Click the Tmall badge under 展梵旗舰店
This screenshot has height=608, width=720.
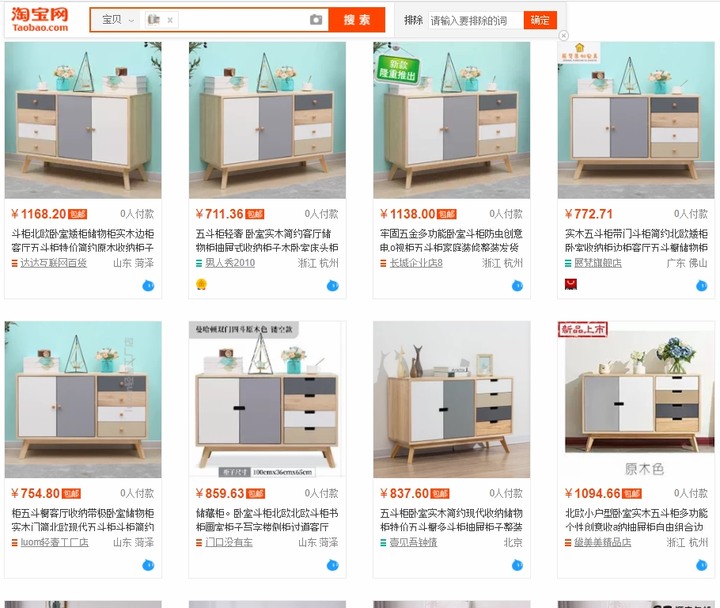click(571, 285)
